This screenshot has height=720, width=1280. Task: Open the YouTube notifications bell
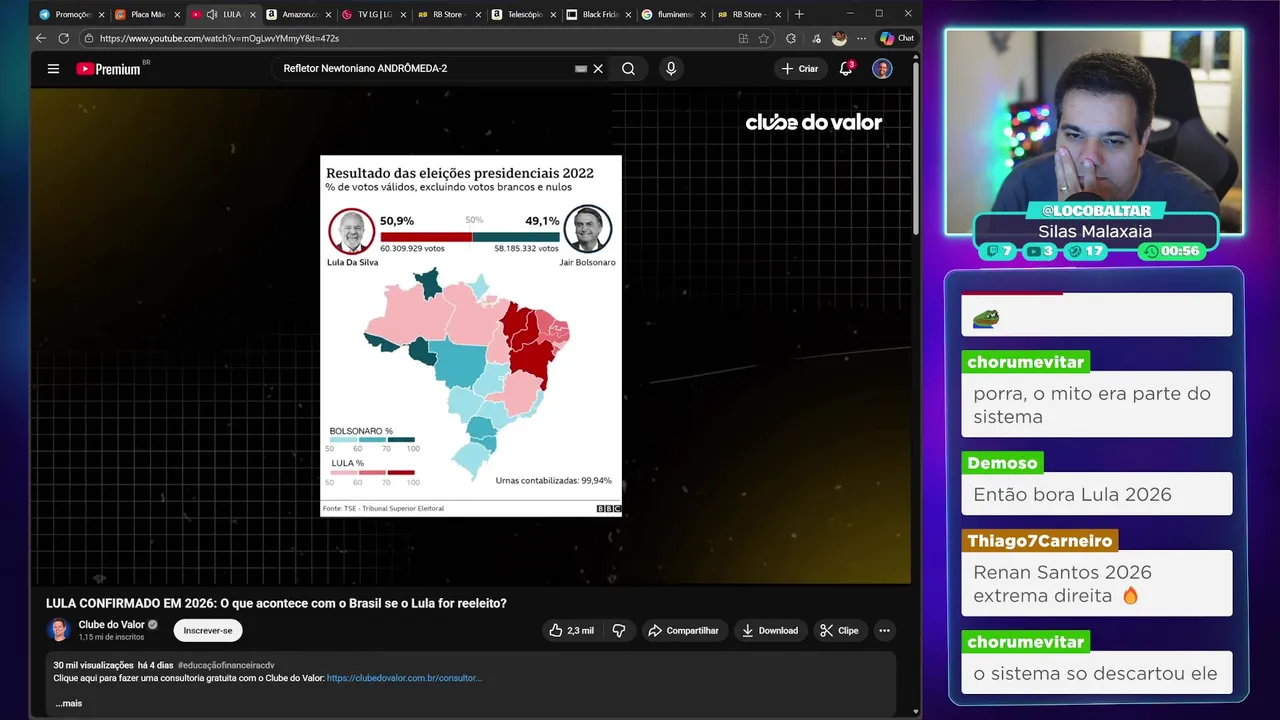click(x=846, y=69)
